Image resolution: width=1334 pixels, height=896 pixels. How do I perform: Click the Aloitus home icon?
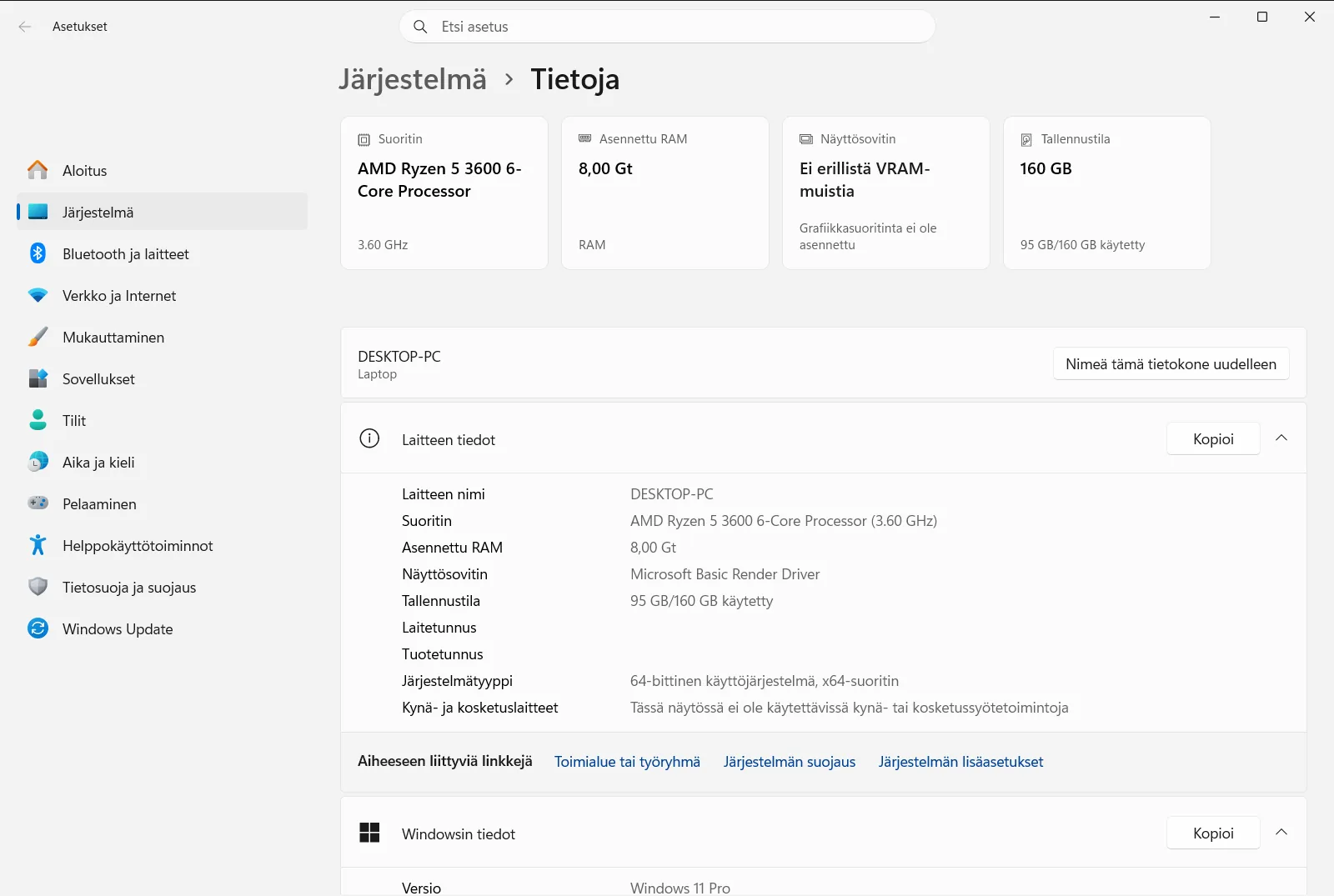point(38,170)
